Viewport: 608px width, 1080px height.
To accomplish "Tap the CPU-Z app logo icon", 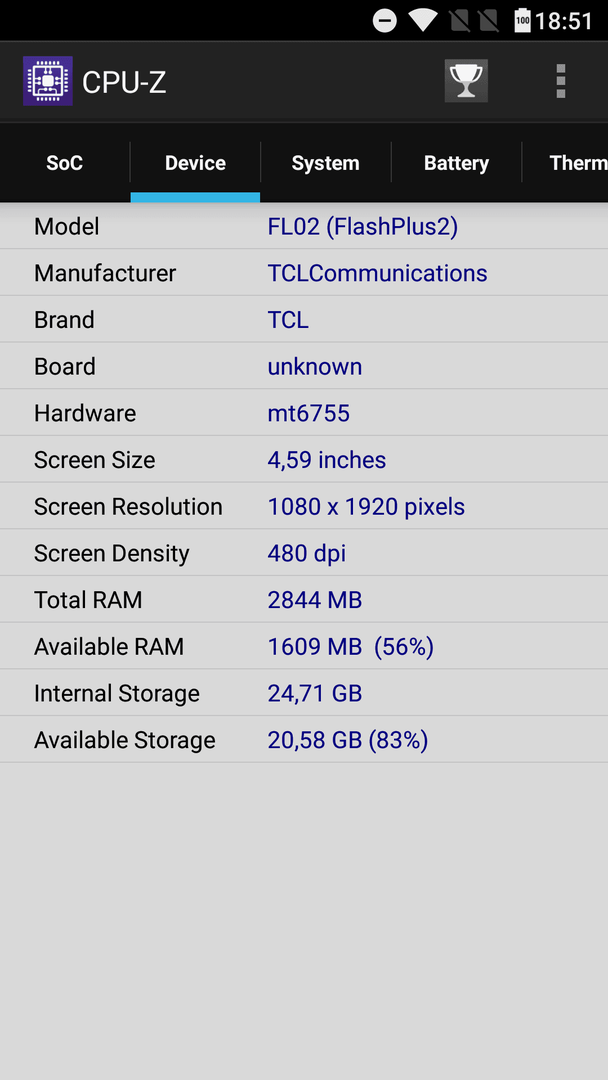I will [48, 81].
